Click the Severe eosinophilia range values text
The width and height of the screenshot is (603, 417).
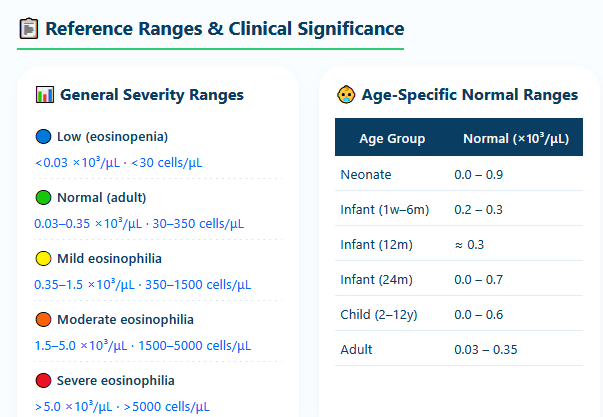[122, 406]
